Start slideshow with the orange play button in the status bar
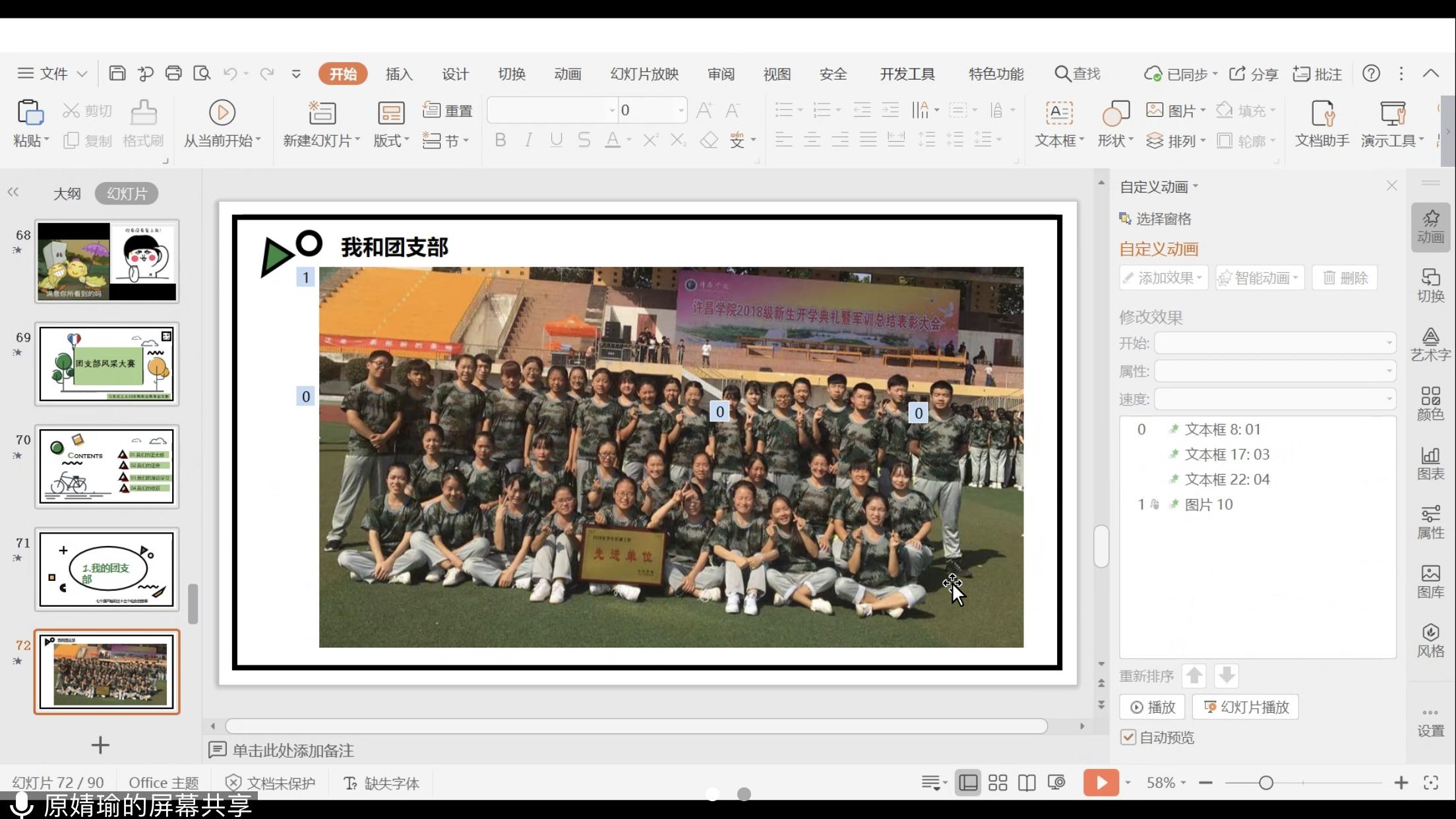 click(1101, 783)
